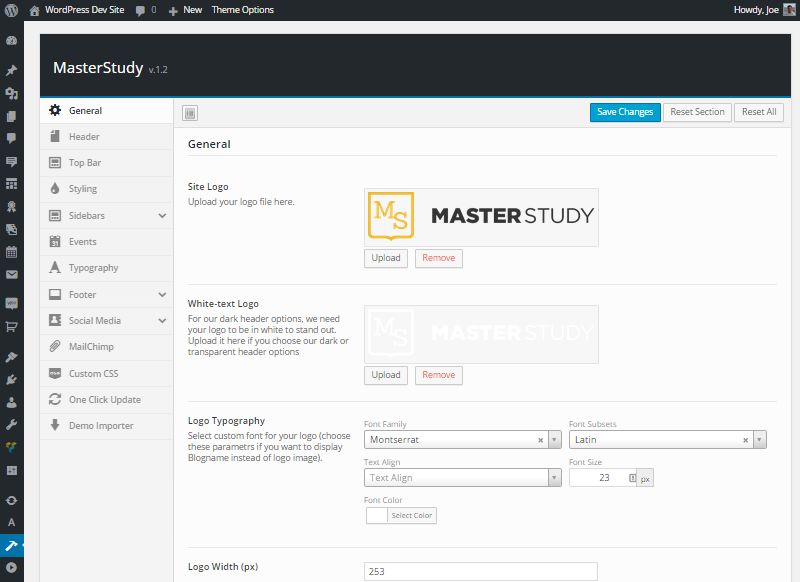Open WordPress Dev Site home link
The image size is (800, 582).
(77, 10)
